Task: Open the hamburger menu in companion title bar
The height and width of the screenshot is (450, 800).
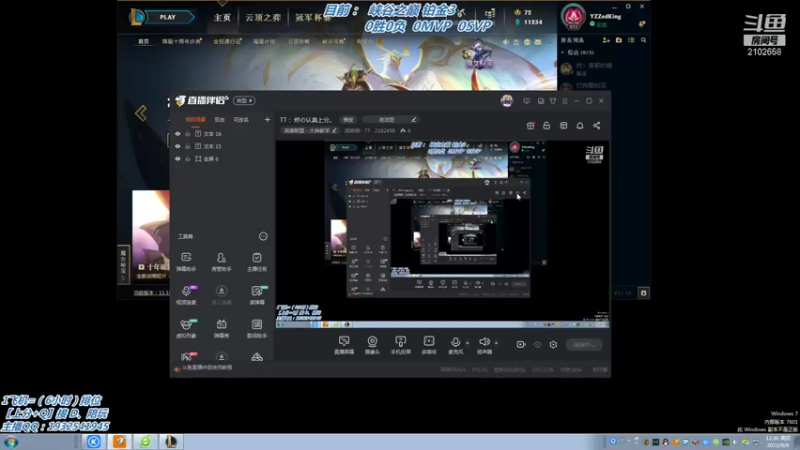Action: pyautogui.click(x=565, y=101)
